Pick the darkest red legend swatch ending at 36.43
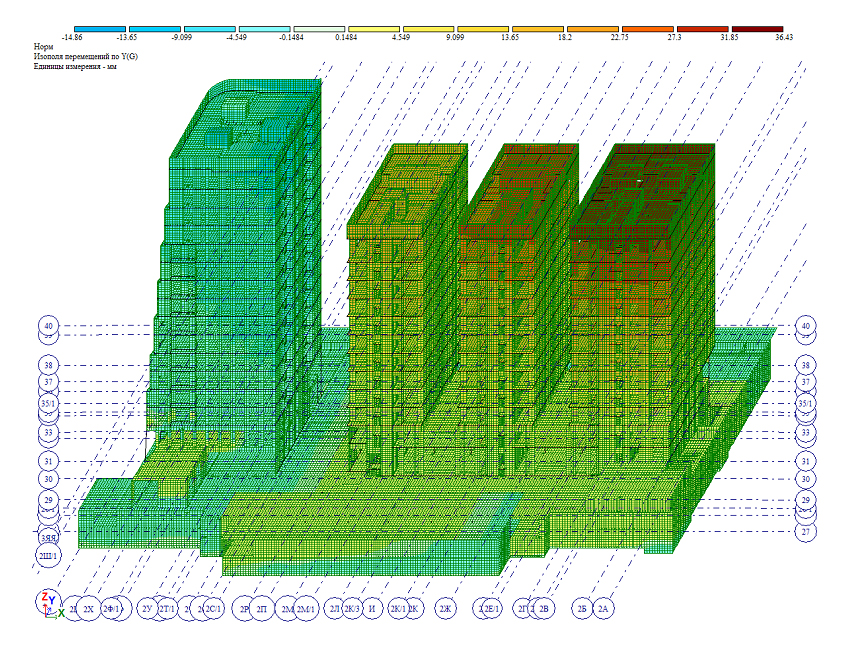This screenshot has height=652, width=850. 757,30
